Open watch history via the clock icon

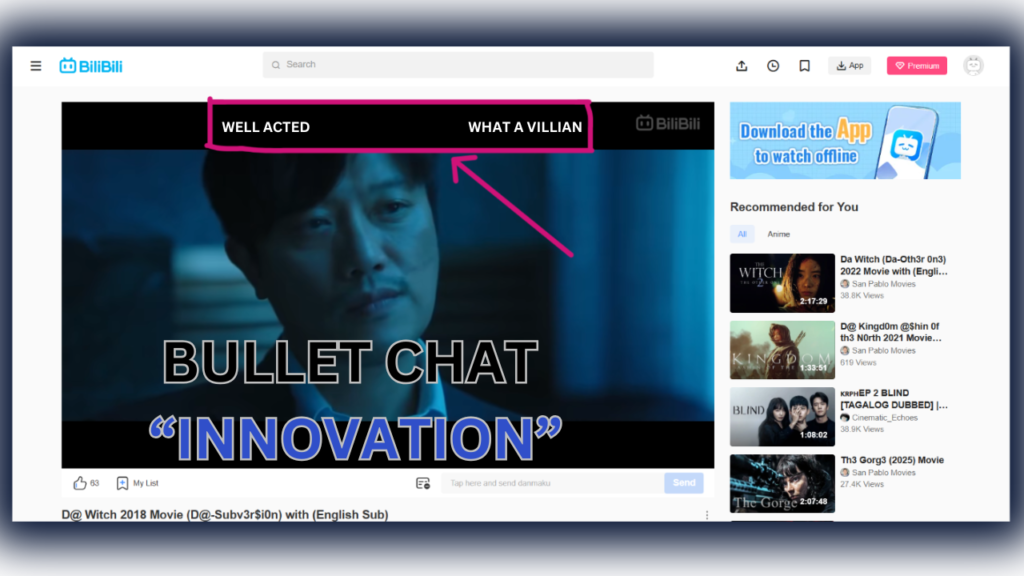pos(772,65)
